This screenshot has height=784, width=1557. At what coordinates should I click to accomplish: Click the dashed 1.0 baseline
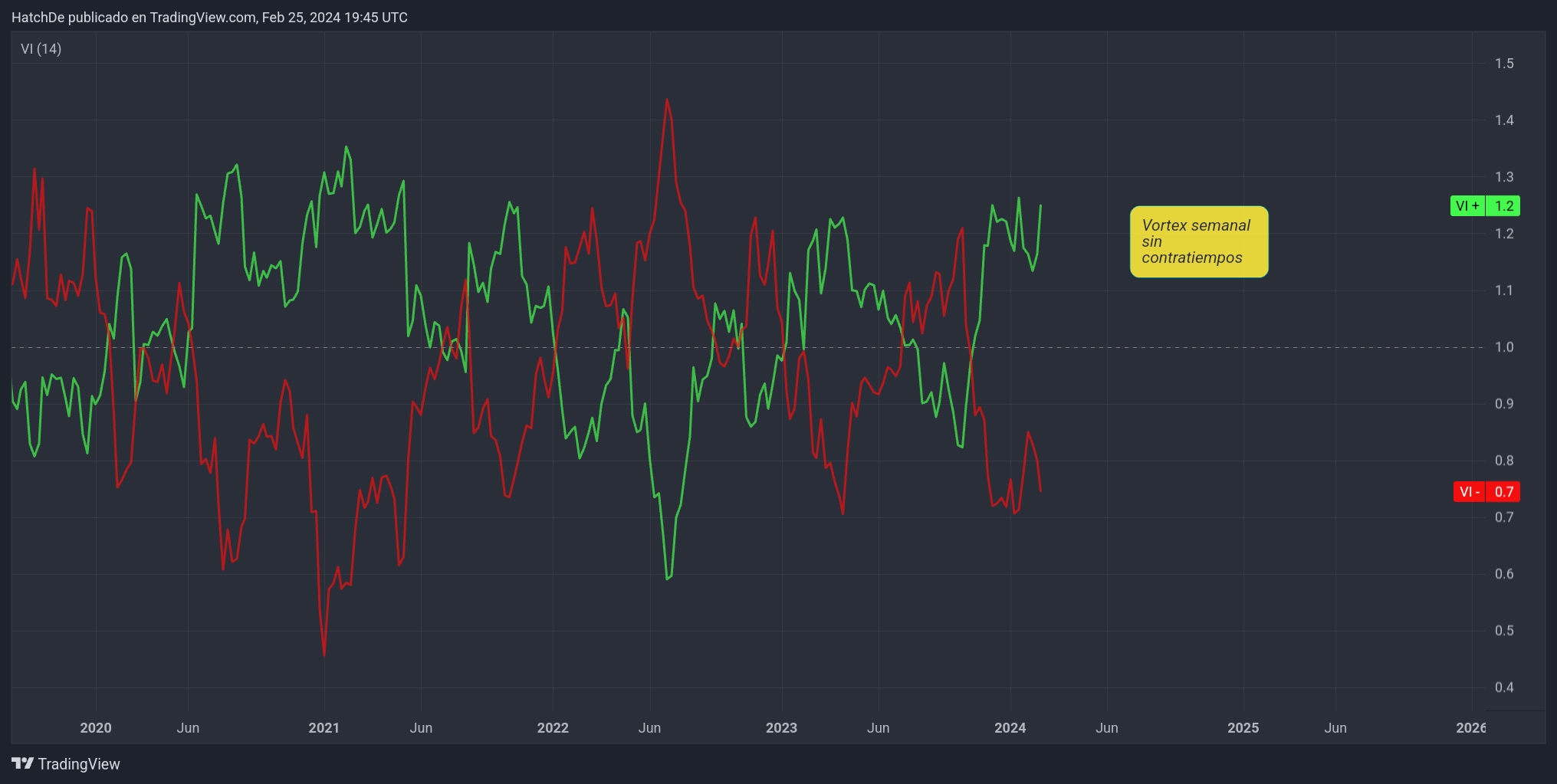click(x=537, y=346)
